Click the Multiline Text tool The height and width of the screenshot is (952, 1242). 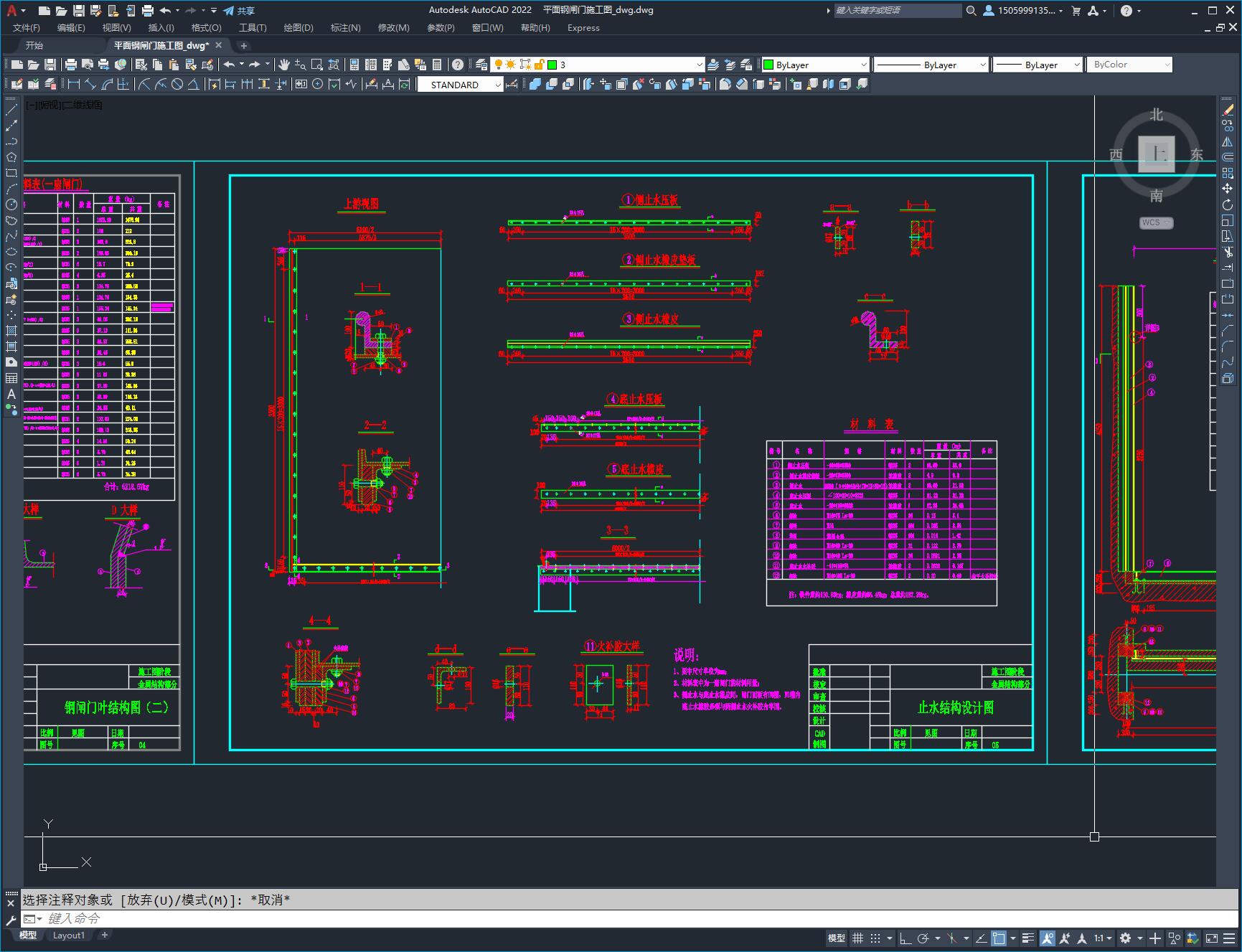pos(11,394)
